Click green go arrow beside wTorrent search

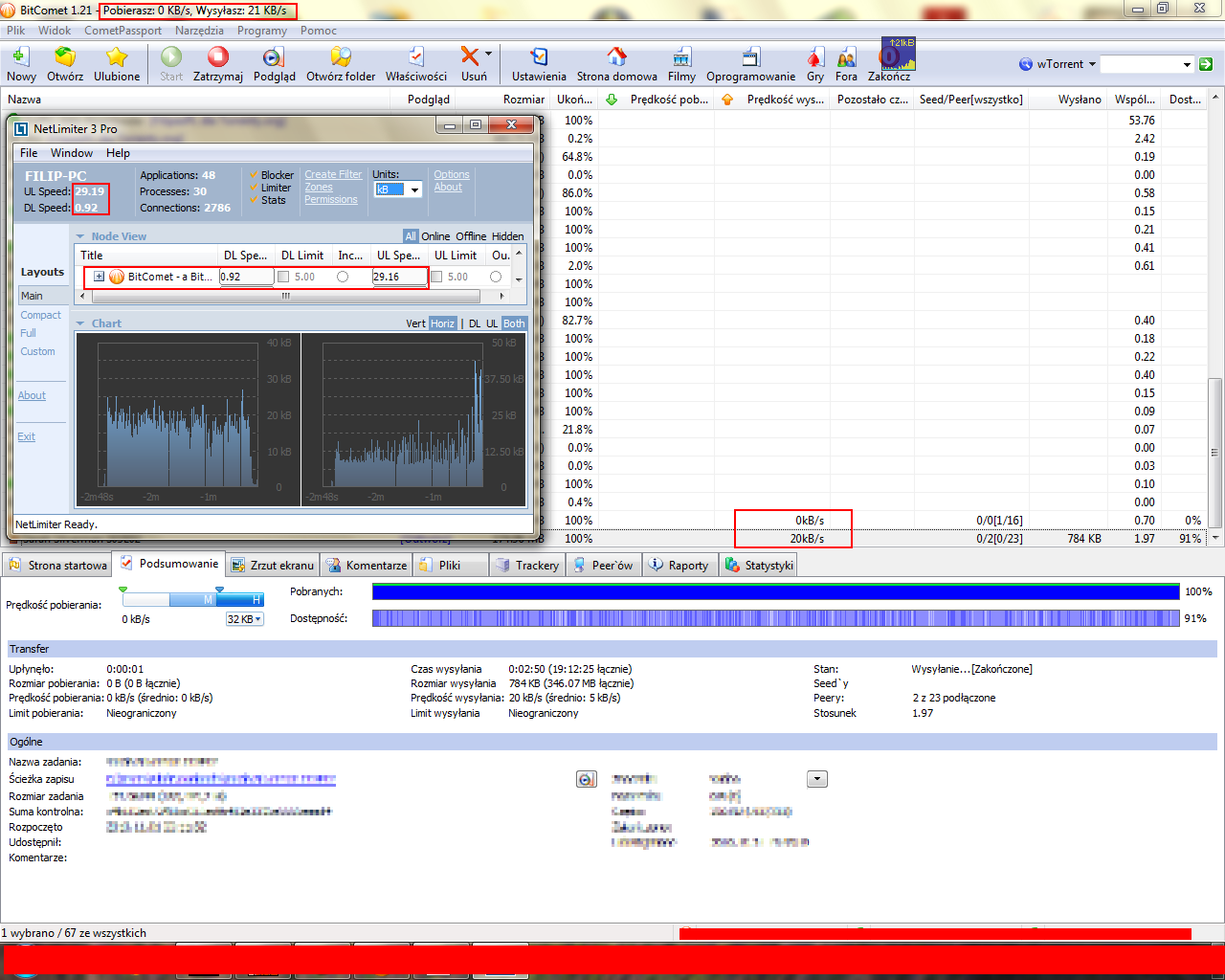1206,64
